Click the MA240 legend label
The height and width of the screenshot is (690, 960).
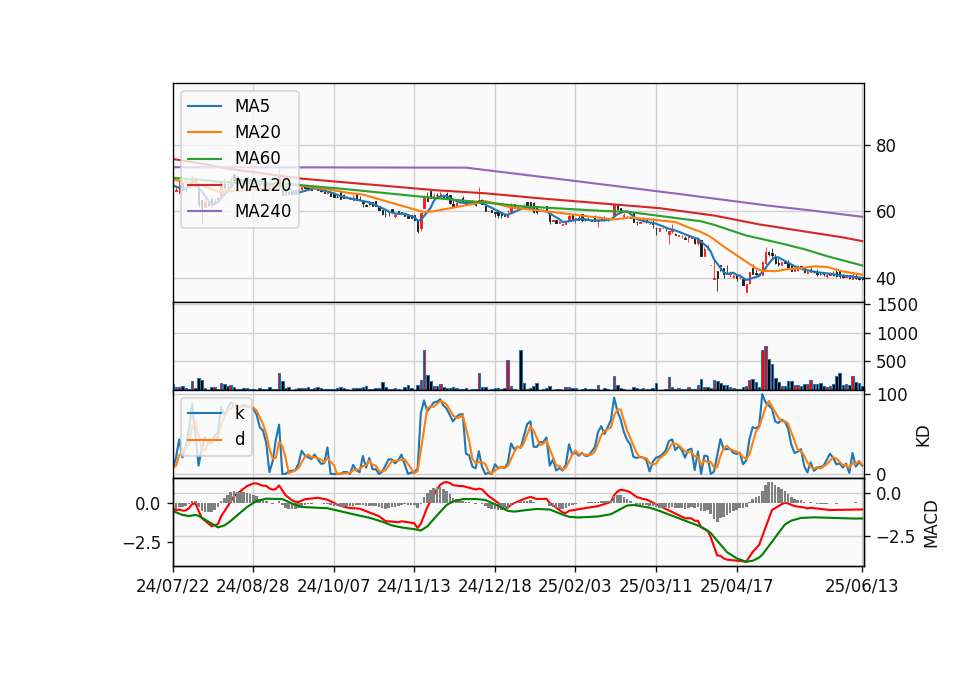tap(263, 211)
